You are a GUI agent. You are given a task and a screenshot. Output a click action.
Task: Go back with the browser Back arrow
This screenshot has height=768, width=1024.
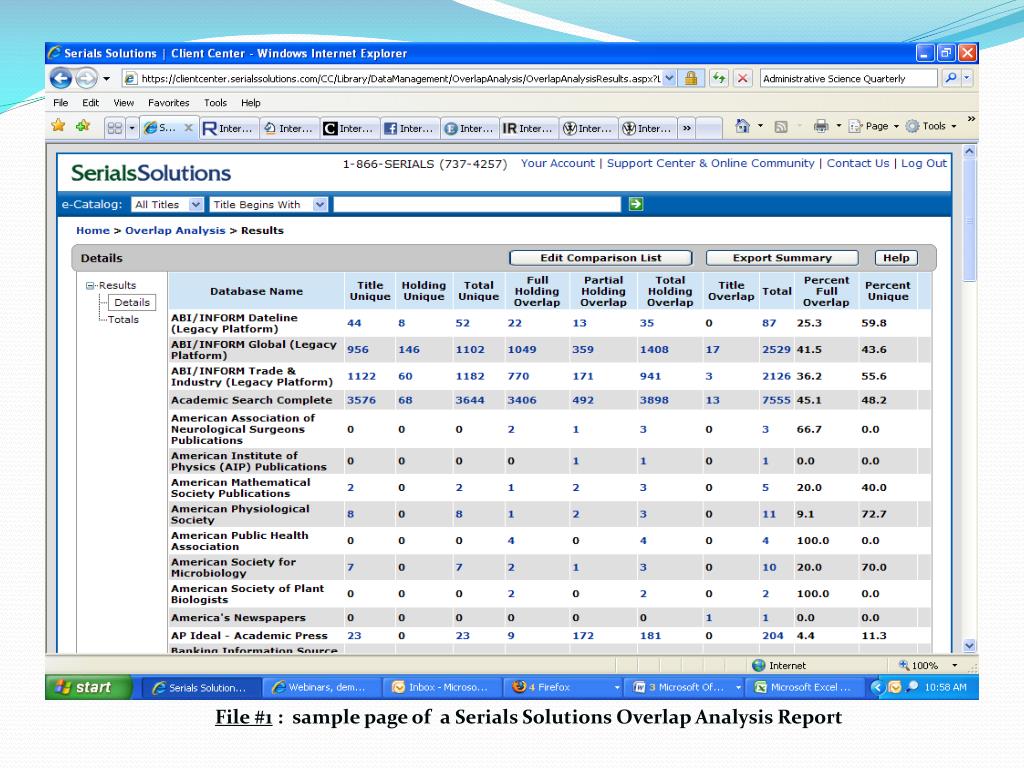coord(61,78)
